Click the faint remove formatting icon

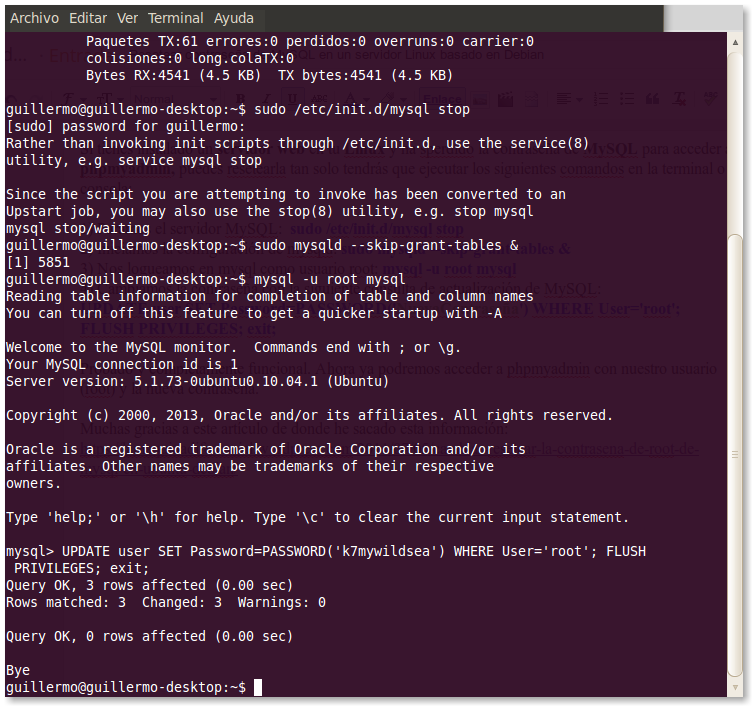(x=678, y=99)
